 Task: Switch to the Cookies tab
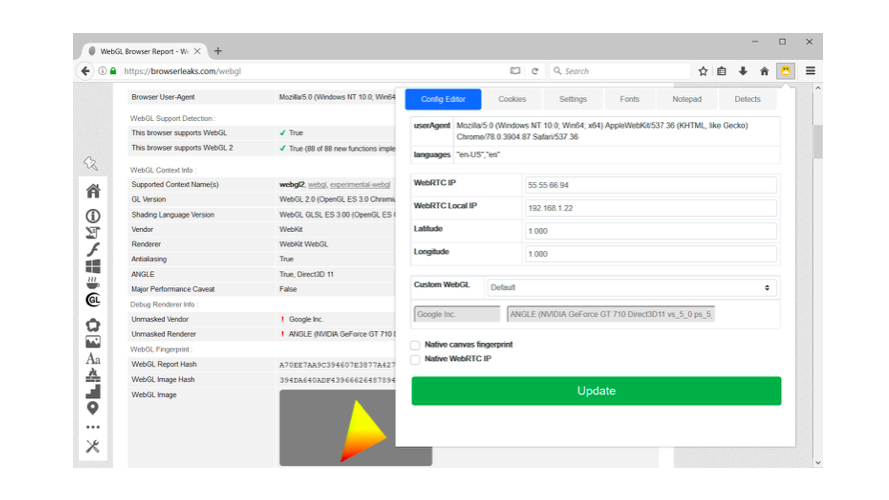coord(512,99)
